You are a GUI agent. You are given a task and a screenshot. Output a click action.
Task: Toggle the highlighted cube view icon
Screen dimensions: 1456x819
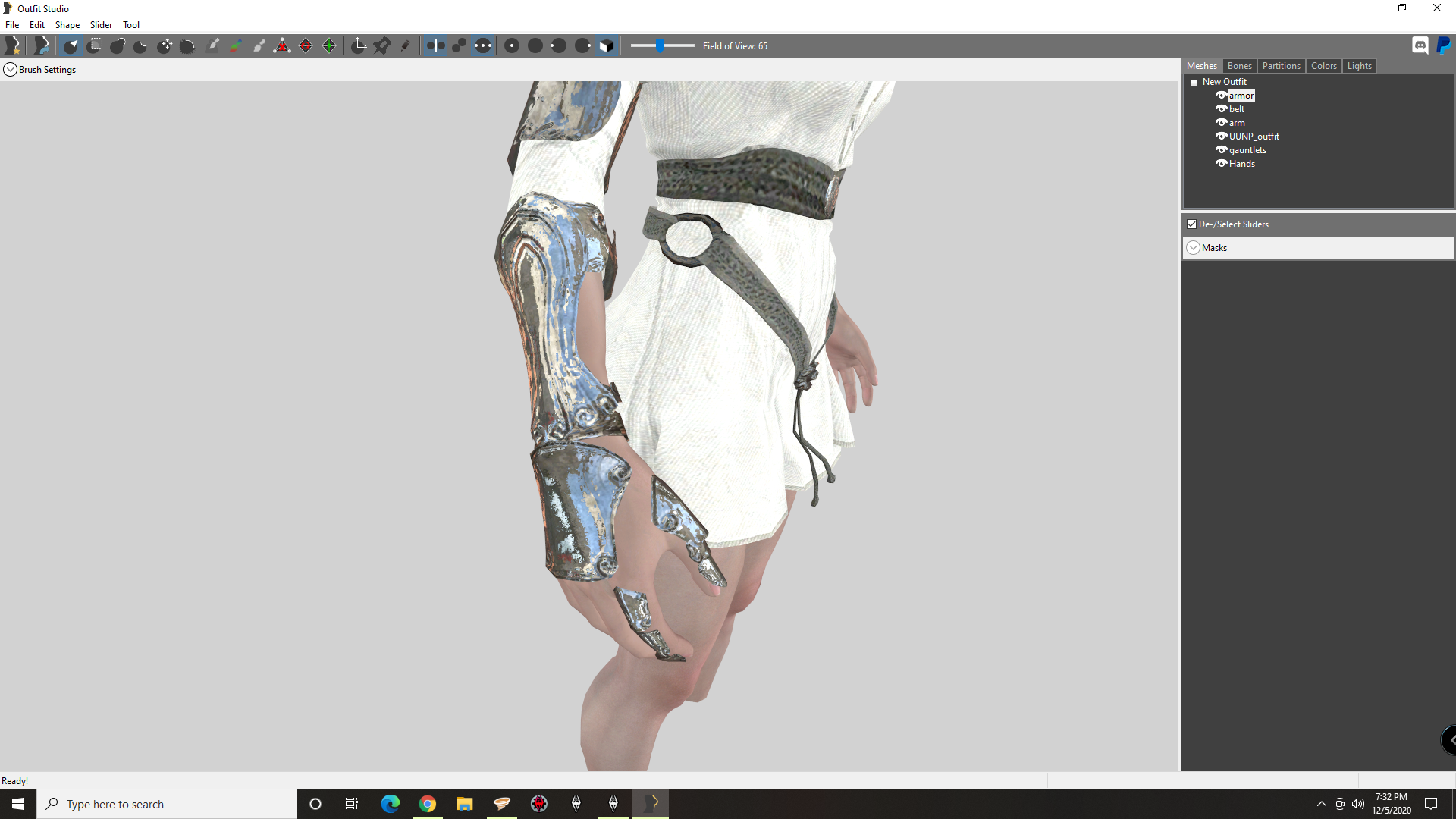pyautogui.click(x=607, y=46)
